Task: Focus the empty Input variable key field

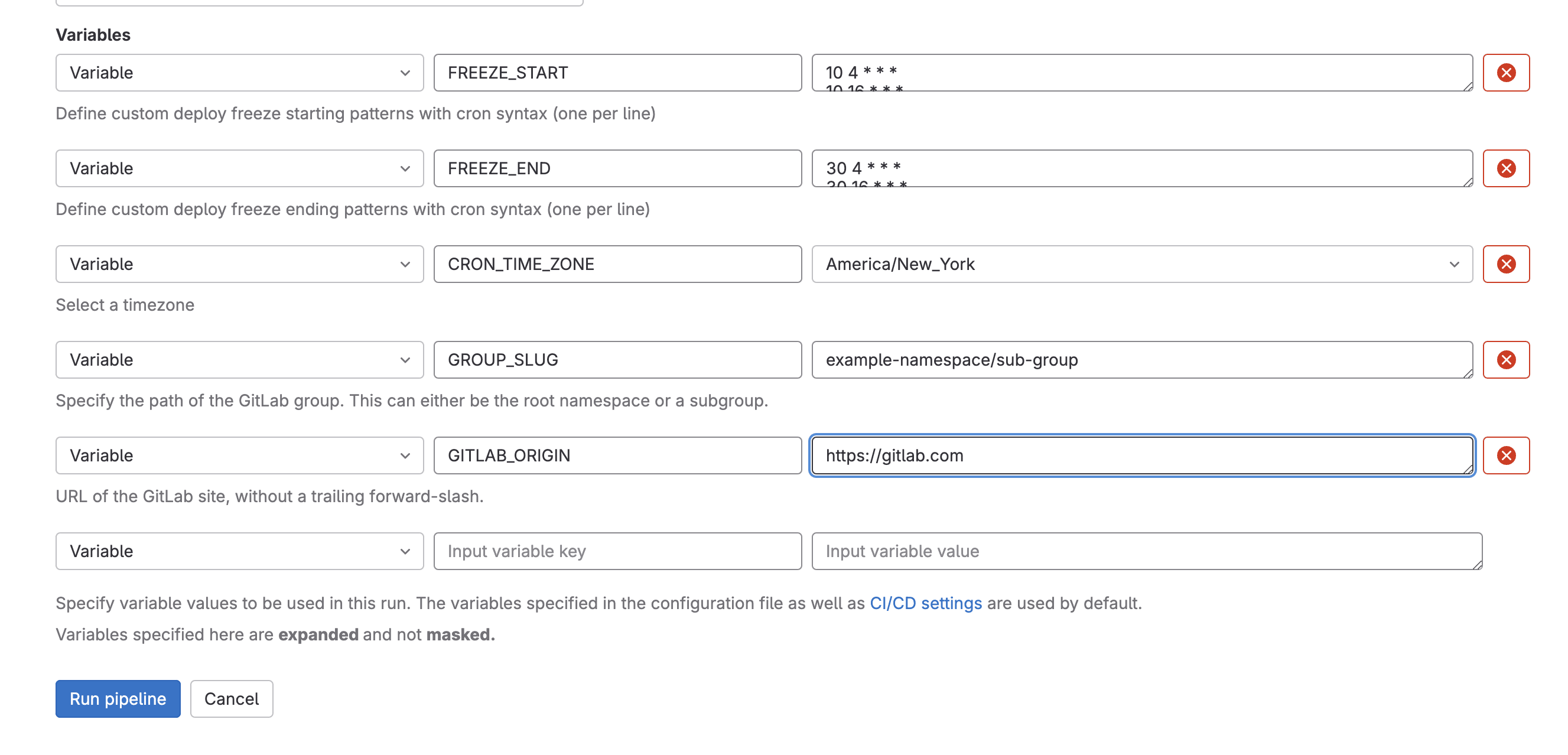Action: 617,551
